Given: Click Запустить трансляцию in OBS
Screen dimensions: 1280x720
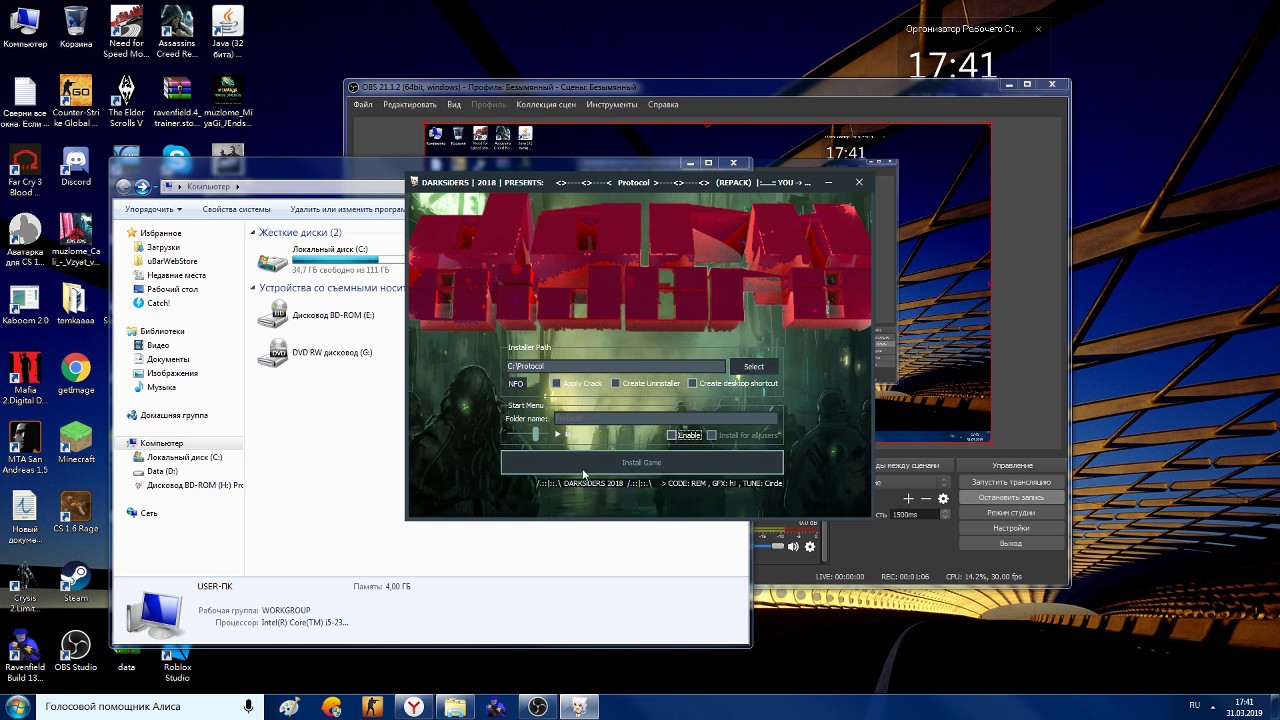Looking at the screenshot, I should pos(1011,482).
